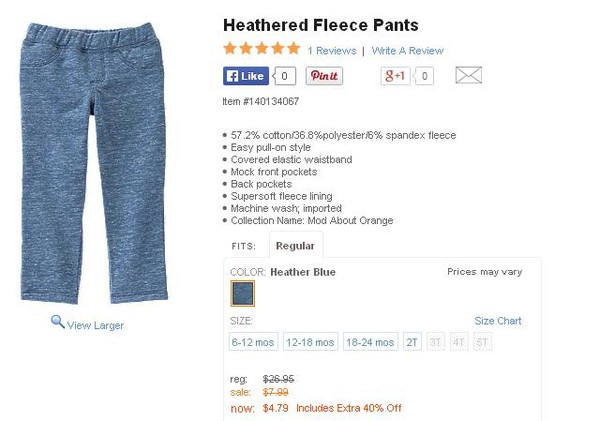Open the 1 Reviews link
The height and width of the screenshot is (421, 600).
(x=332, y=51)
